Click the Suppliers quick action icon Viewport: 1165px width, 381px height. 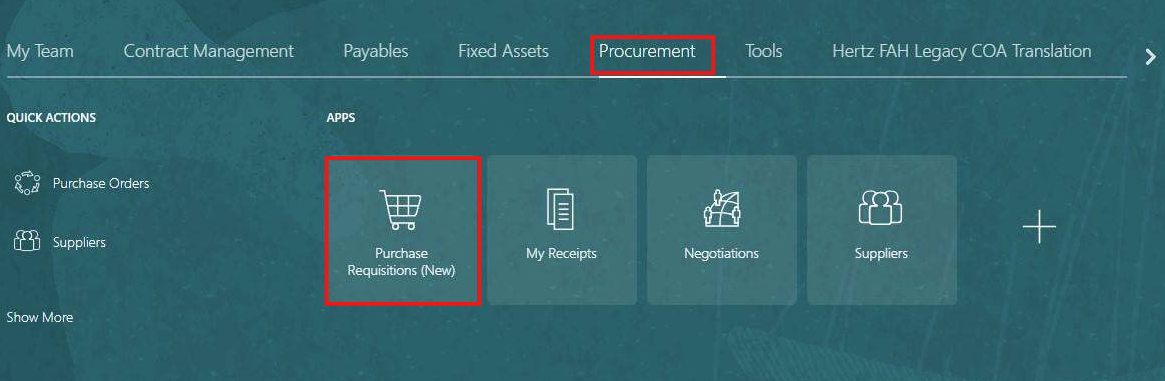[27, 241]
